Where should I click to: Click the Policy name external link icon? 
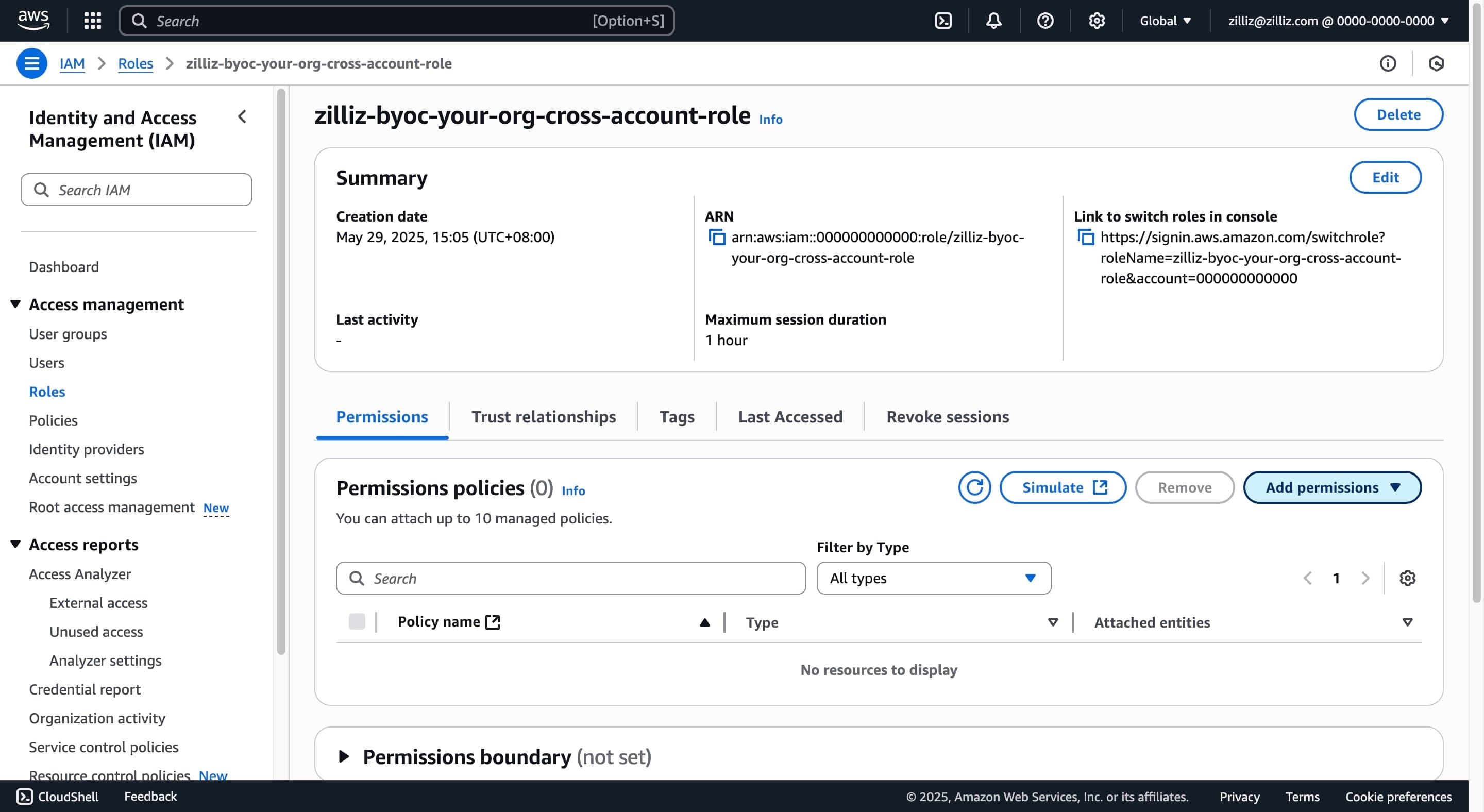tap(493, 622)
